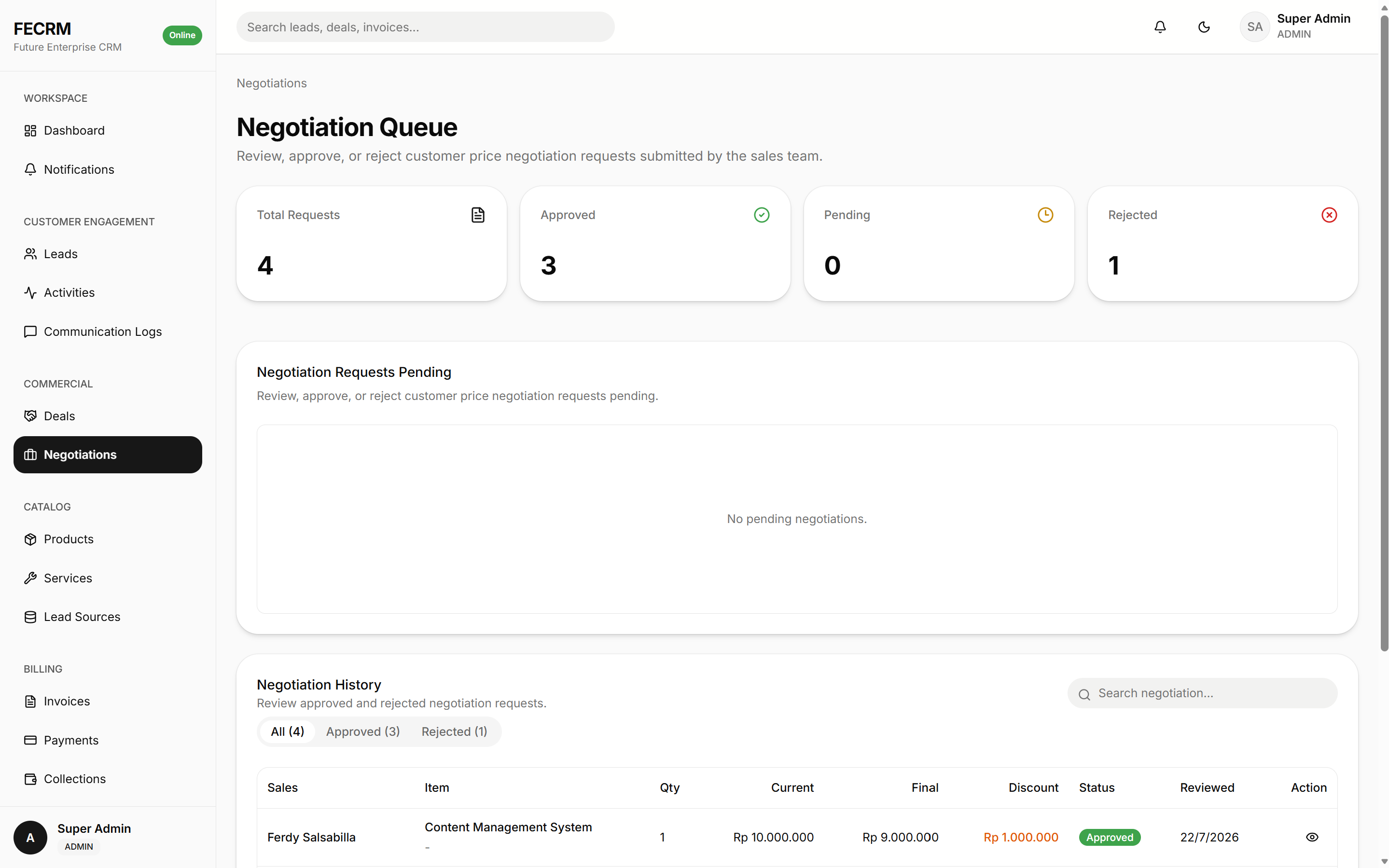
Task: Open the Invoices page
Action: tap(108, 701)
